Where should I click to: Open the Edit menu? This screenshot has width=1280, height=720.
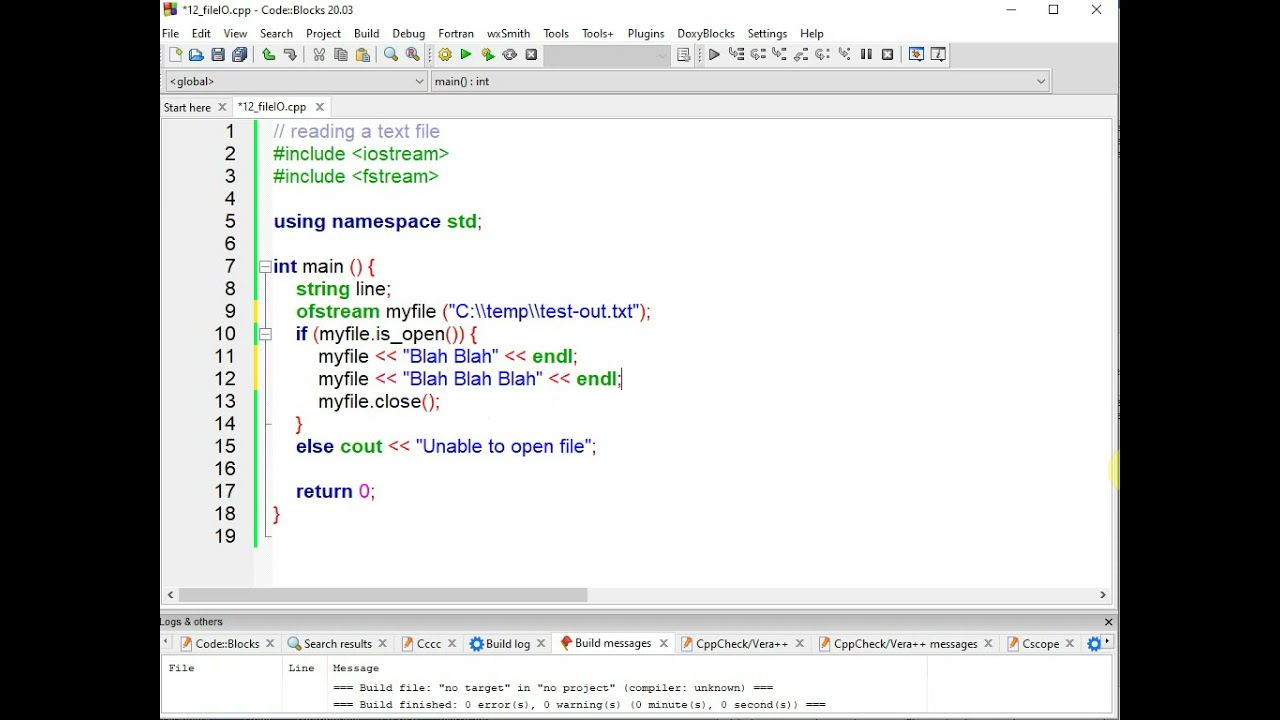[x=201, y=33]
